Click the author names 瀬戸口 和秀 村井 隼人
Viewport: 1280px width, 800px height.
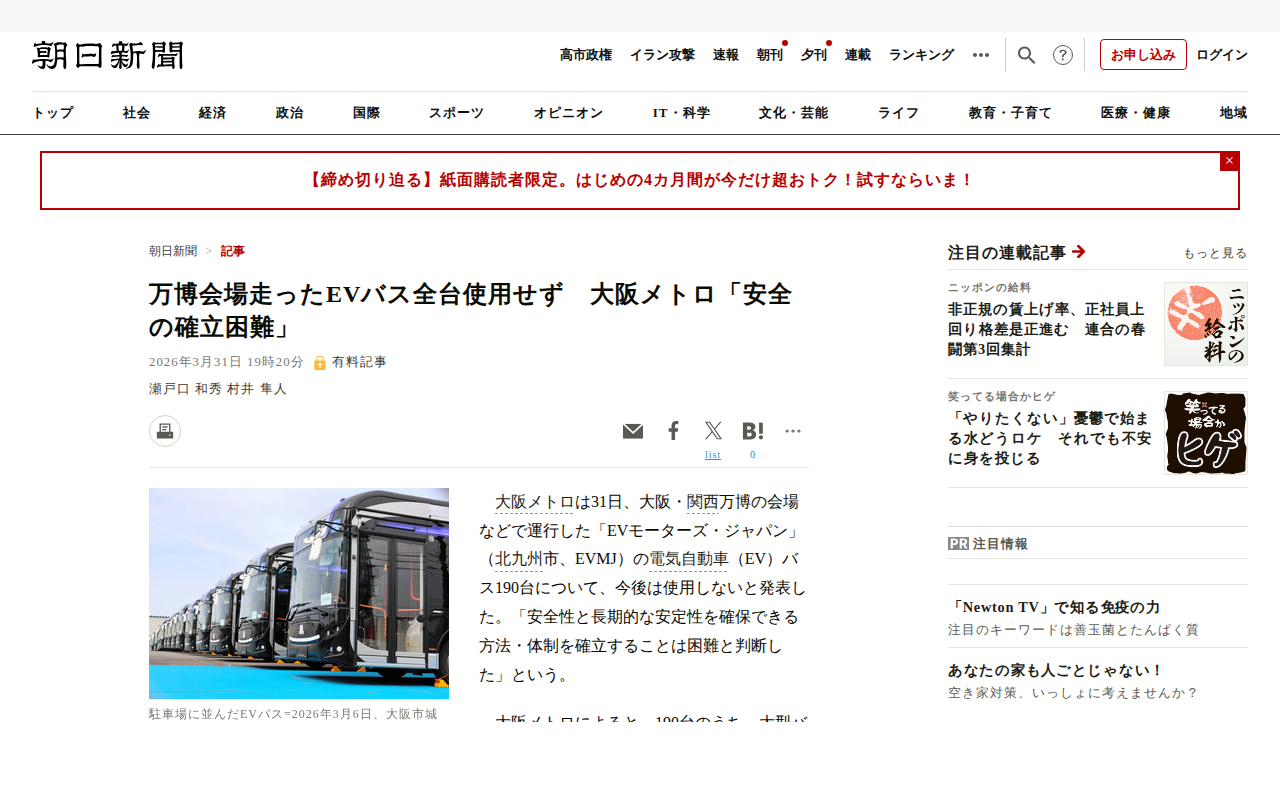[x=218, y=389]
